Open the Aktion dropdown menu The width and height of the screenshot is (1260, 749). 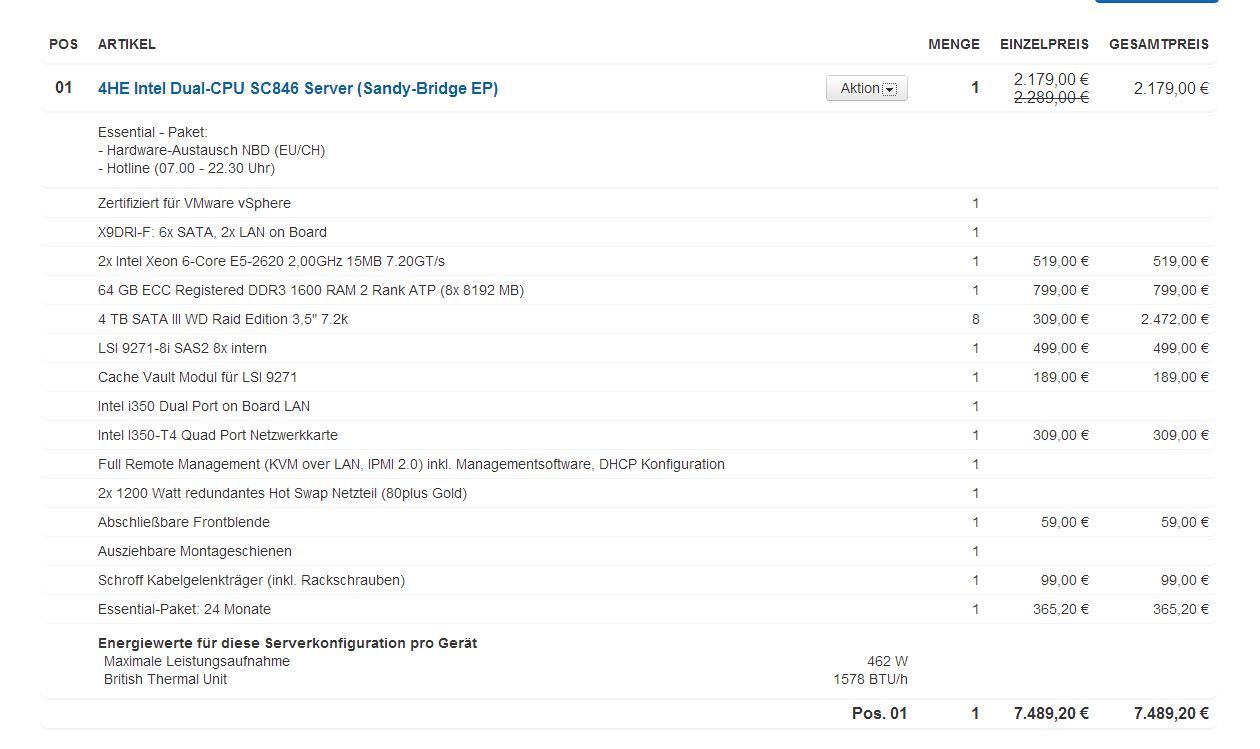click(866, 88)
